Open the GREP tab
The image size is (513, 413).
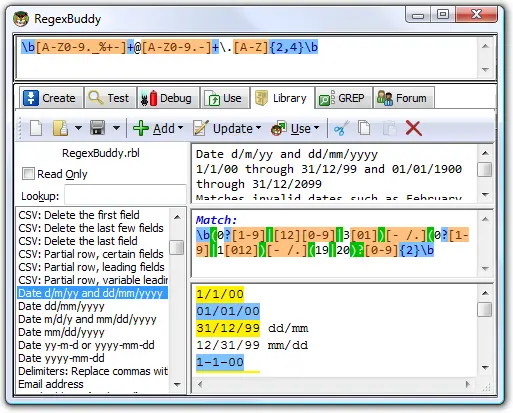click(344, 98)
